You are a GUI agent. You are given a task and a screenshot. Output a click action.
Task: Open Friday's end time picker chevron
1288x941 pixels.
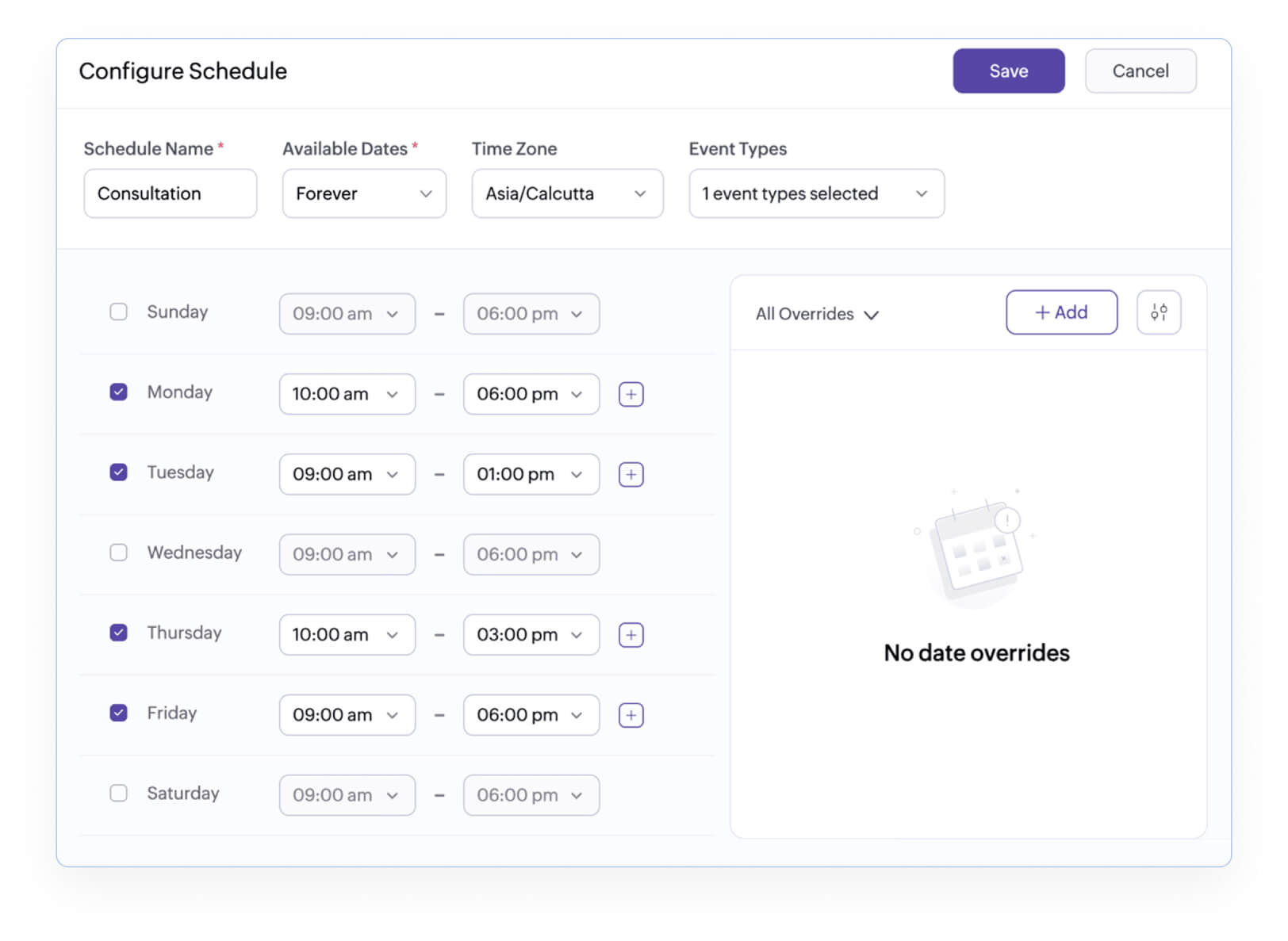point(577,714)
